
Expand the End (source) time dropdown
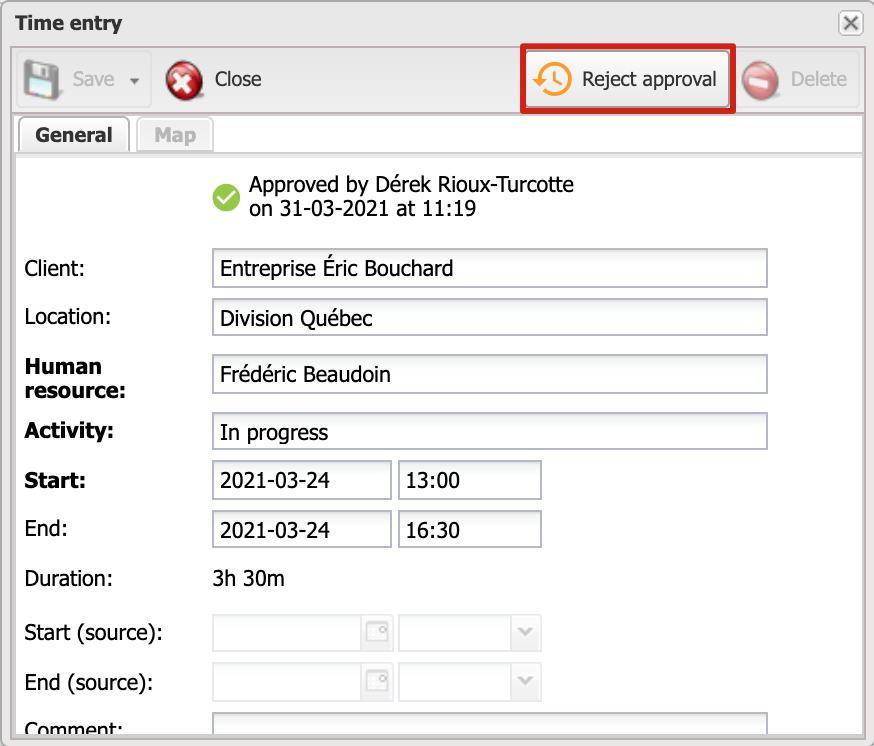coord(526,681)
